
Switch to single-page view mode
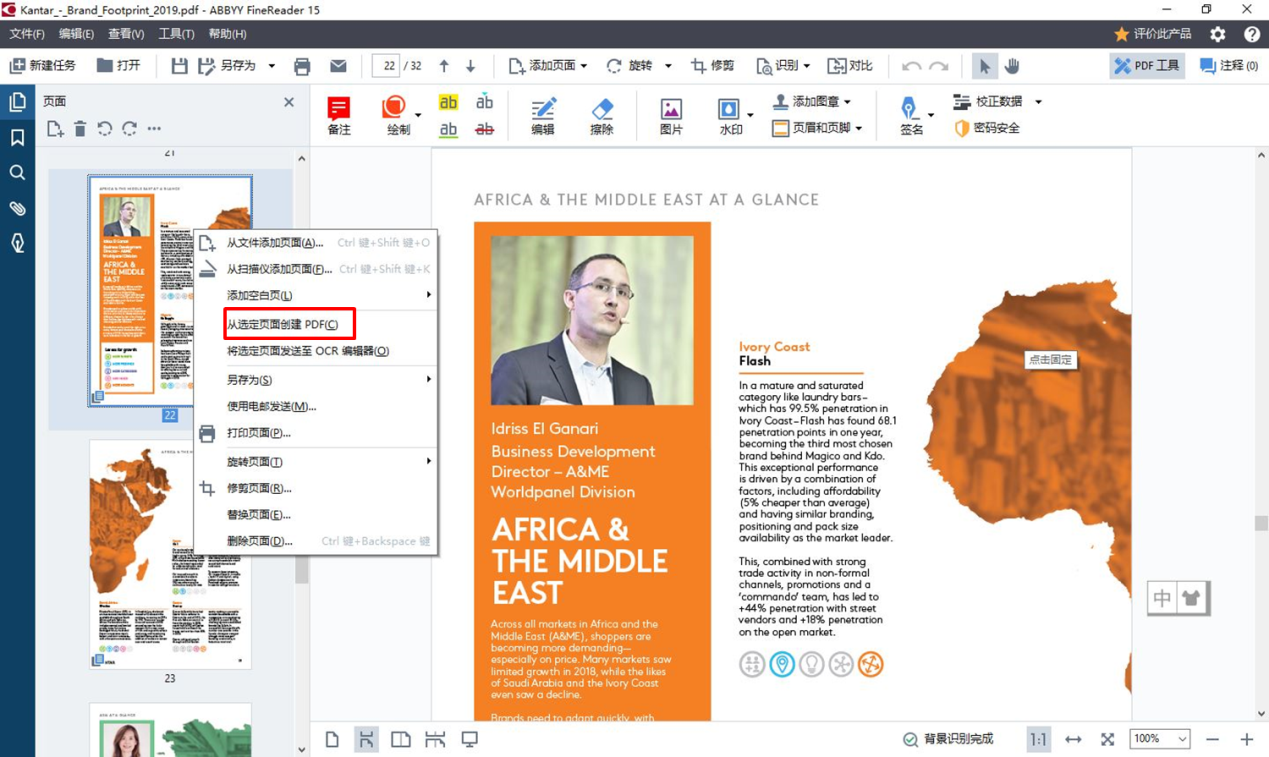coord(333,739)
